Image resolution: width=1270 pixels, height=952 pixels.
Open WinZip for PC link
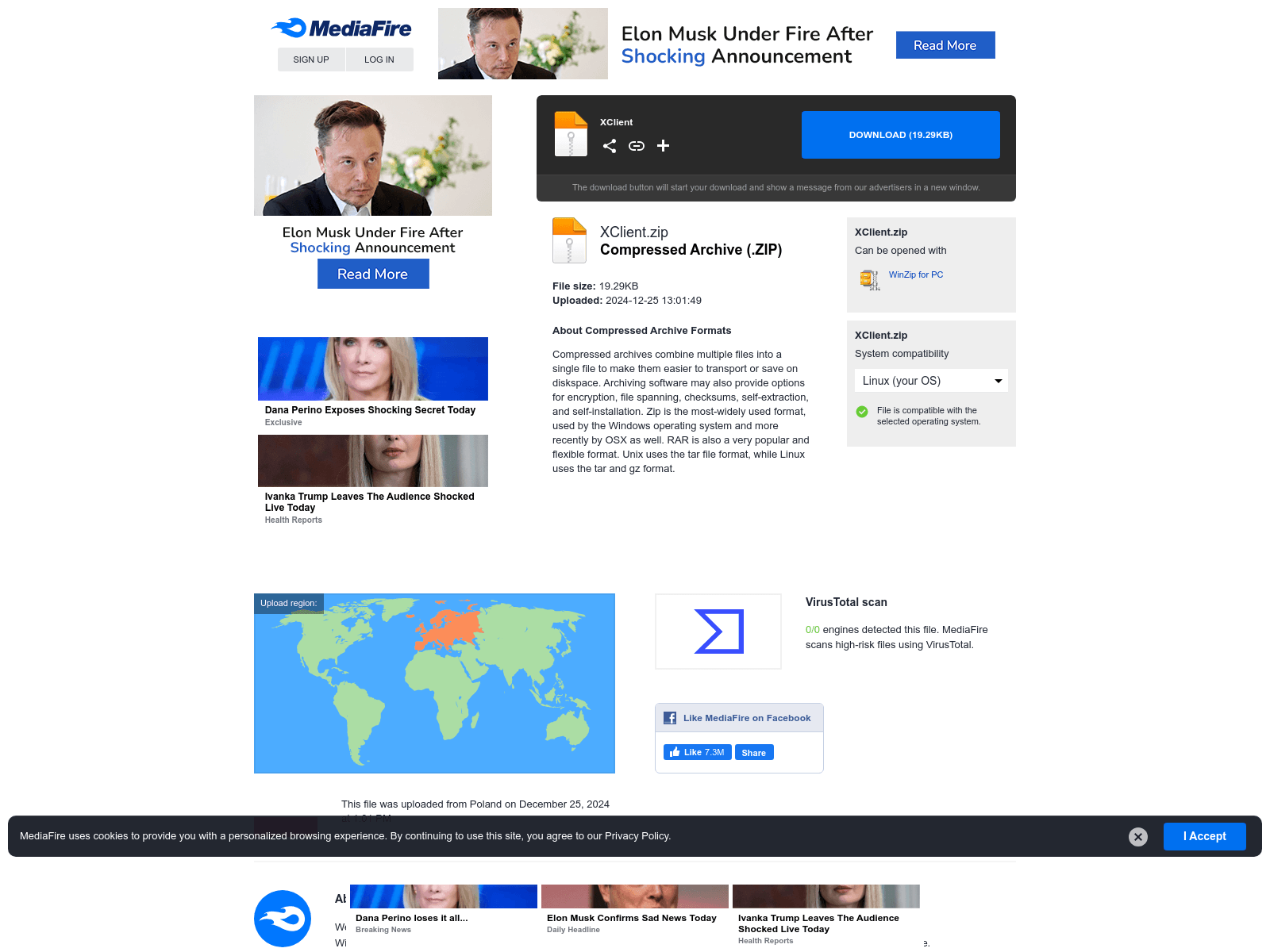[x=916, y=274]
